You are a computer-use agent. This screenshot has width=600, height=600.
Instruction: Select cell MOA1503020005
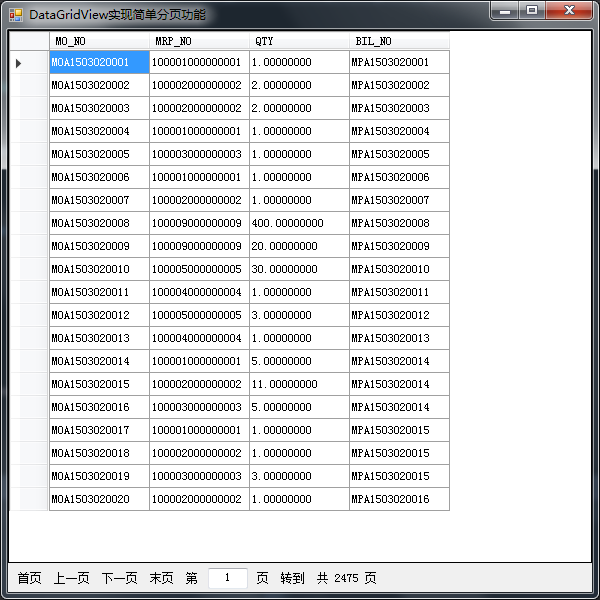tap(99, 154)
